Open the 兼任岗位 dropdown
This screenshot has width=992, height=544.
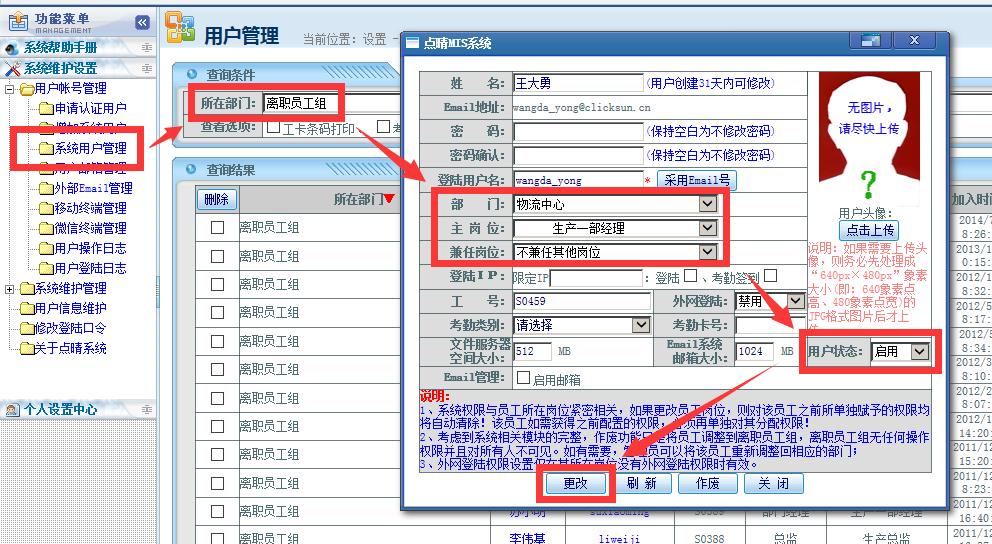pyautogui.click(x=615, y=252)
